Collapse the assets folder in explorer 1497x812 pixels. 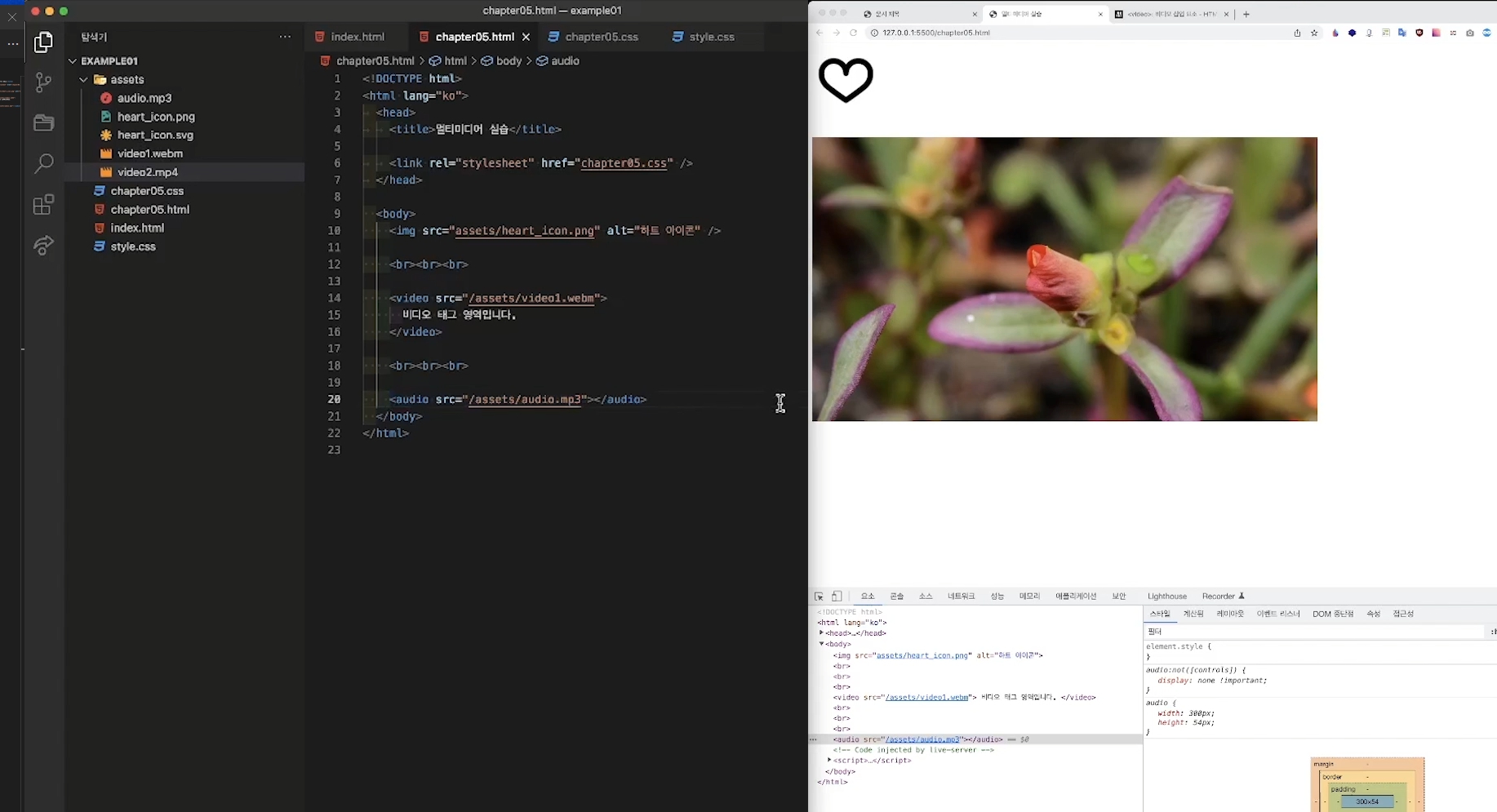pos(83,80)
